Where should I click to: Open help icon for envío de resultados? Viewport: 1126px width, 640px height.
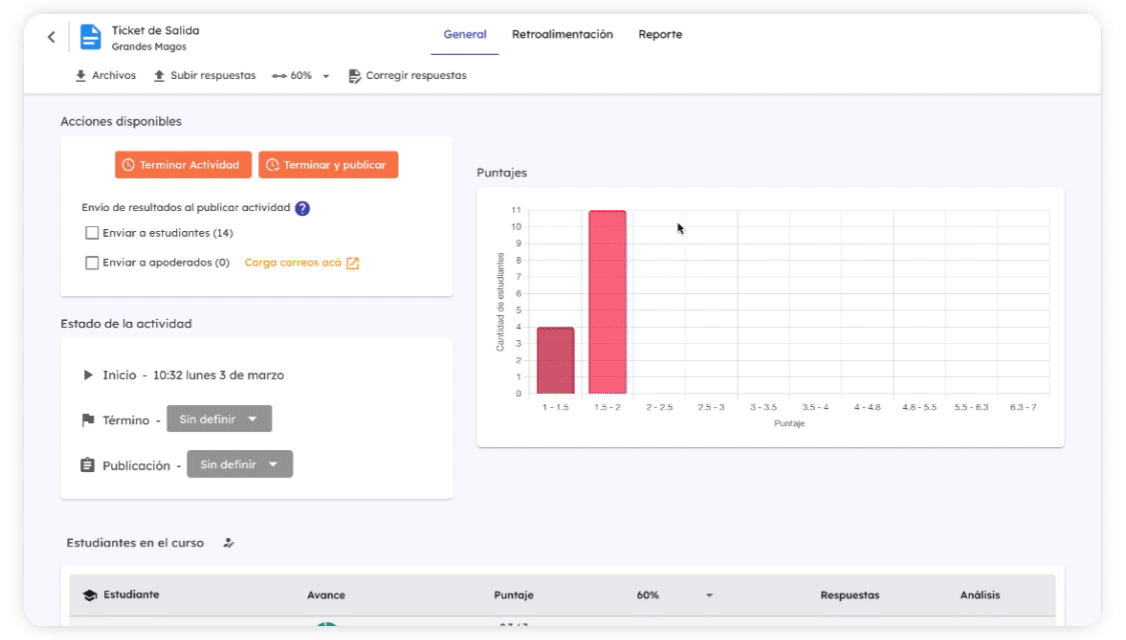tap(302, 209)
